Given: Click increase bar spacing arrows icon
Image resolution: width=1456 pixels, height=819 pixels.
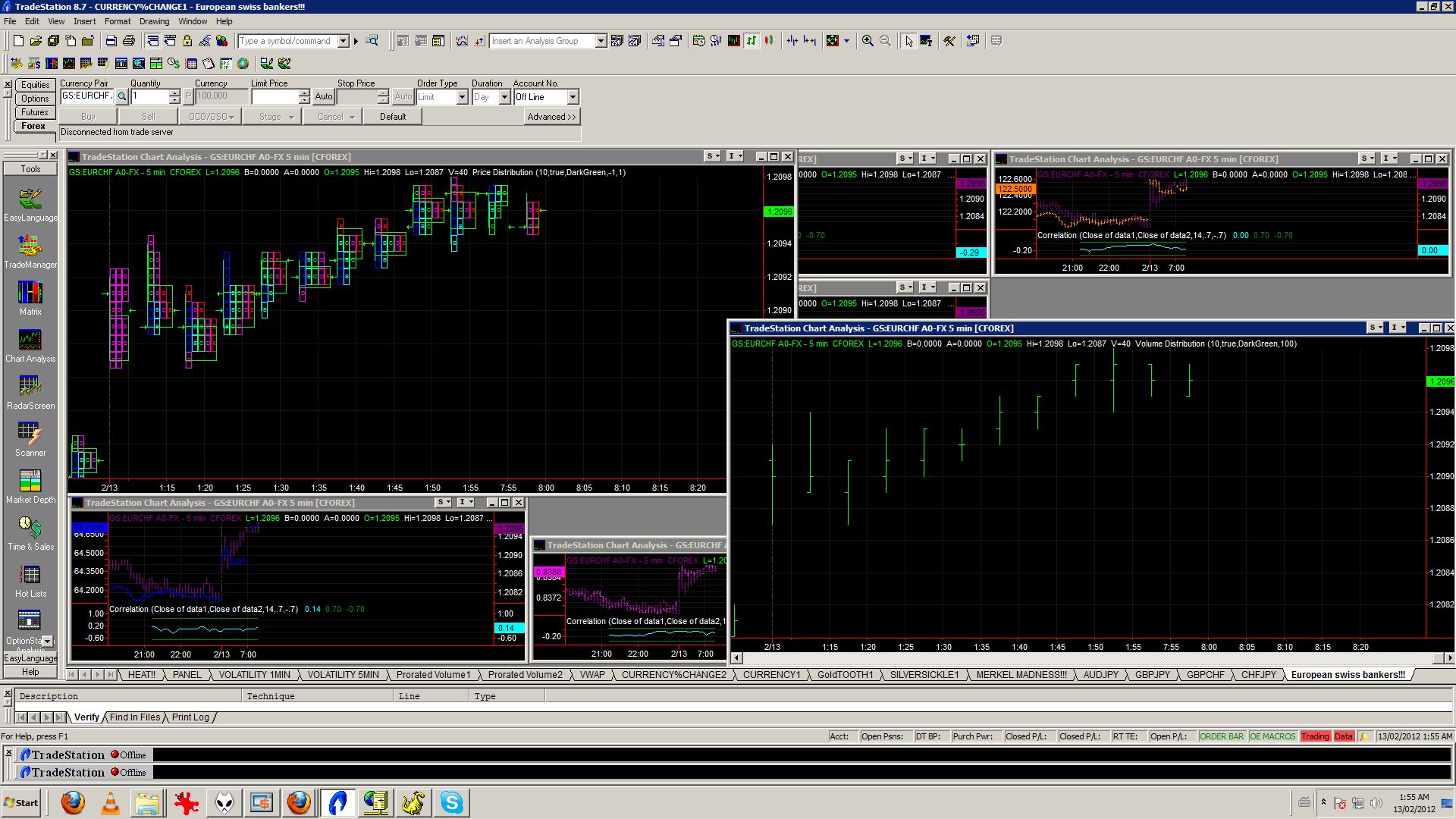Looking at the screenshot, I should tap(809, 41).
